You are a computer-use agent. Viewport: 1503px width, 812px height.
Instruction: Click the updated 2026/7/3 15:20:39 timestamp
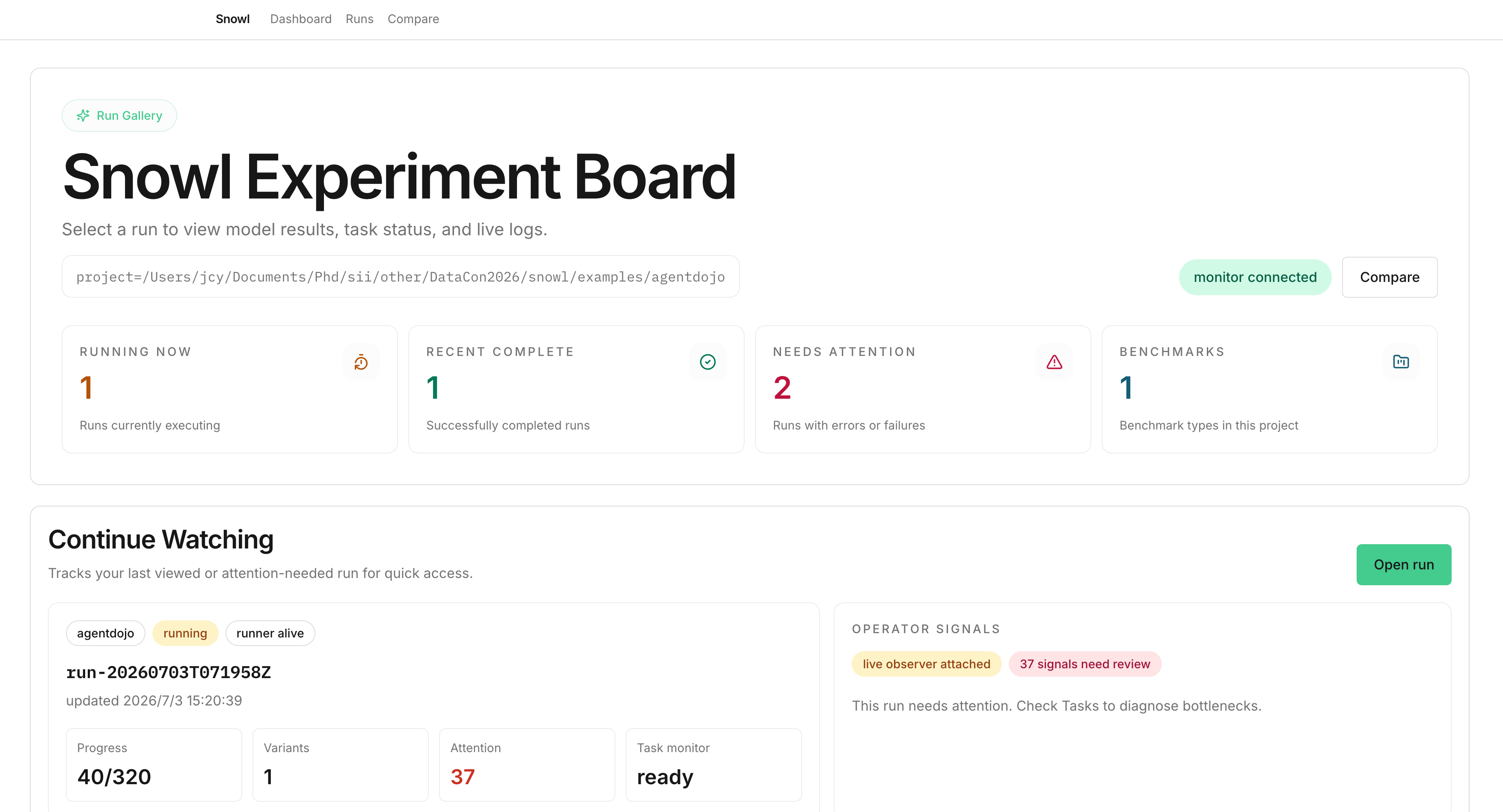[154, 701]
